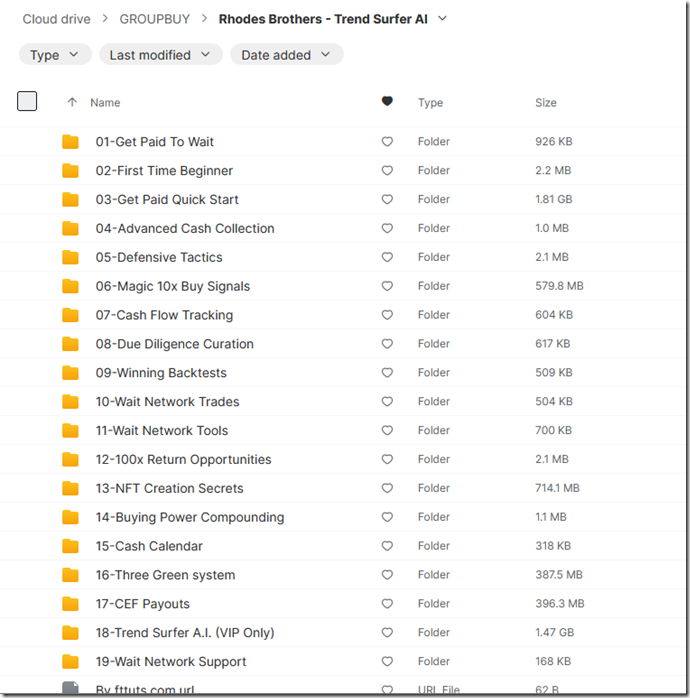This screenshot has width=690, height=698.
Task: Click the sort arrow beside Name column
Action: [71, 102]
